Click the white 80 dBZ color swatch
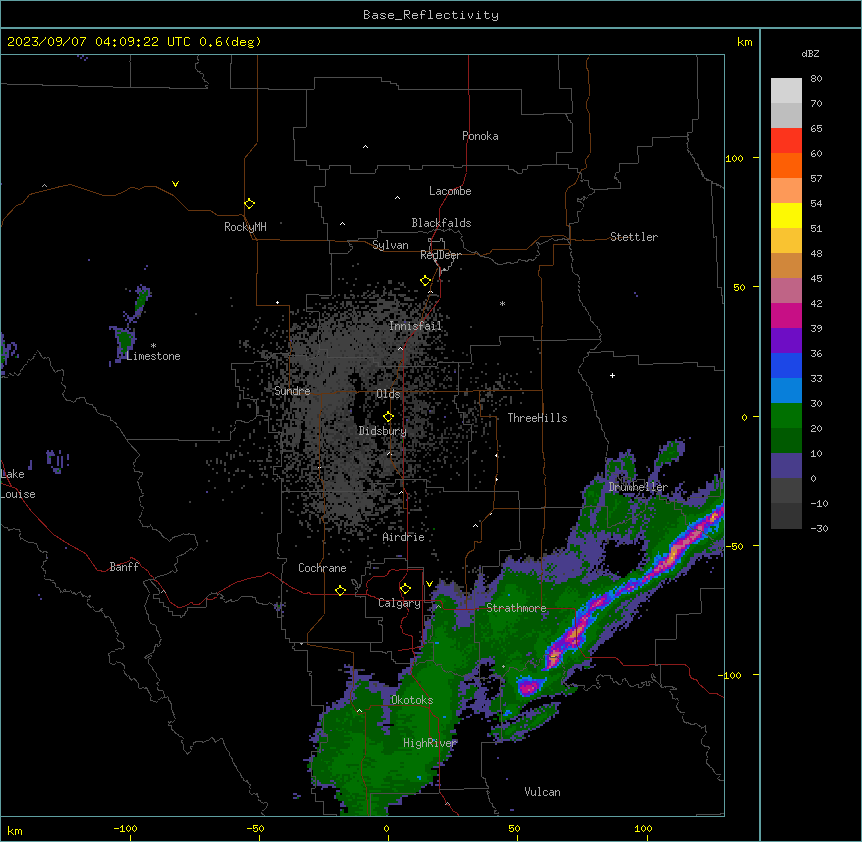862x842 pixels. click(x=786, y=90)
